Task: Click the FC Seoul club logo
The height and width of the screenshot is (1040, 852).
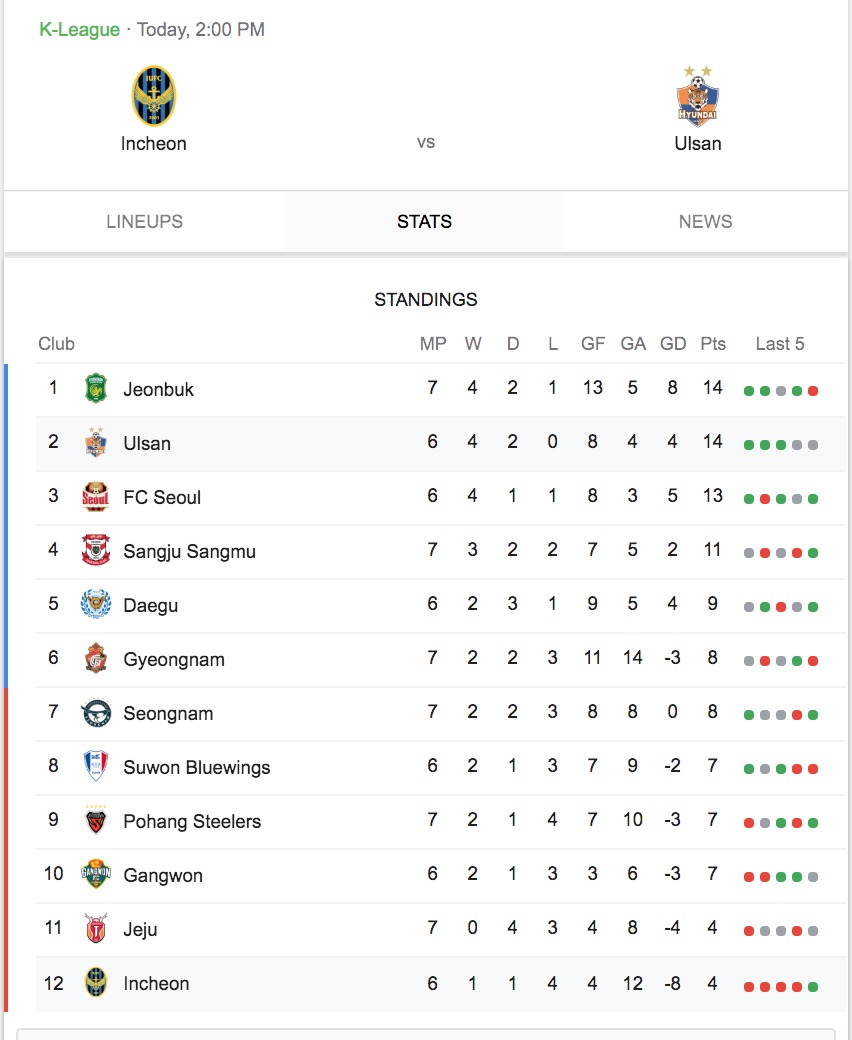Action: [x=95, y=496]
